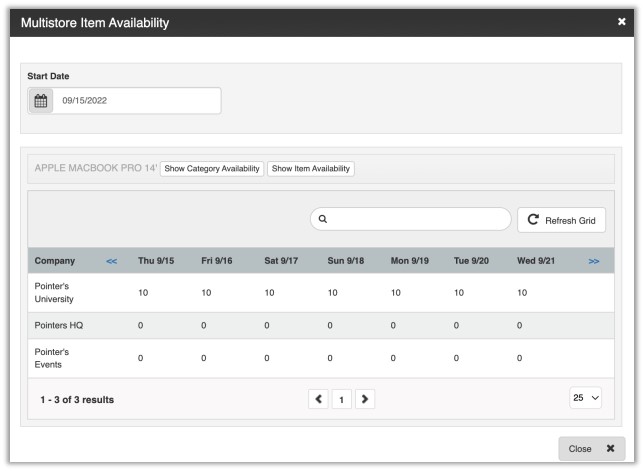Image resolution: width=644 pixels, height=471 pixels.
Task: Click Show Category Availability button
Action: pyautogui.click(x=212, y=169)
